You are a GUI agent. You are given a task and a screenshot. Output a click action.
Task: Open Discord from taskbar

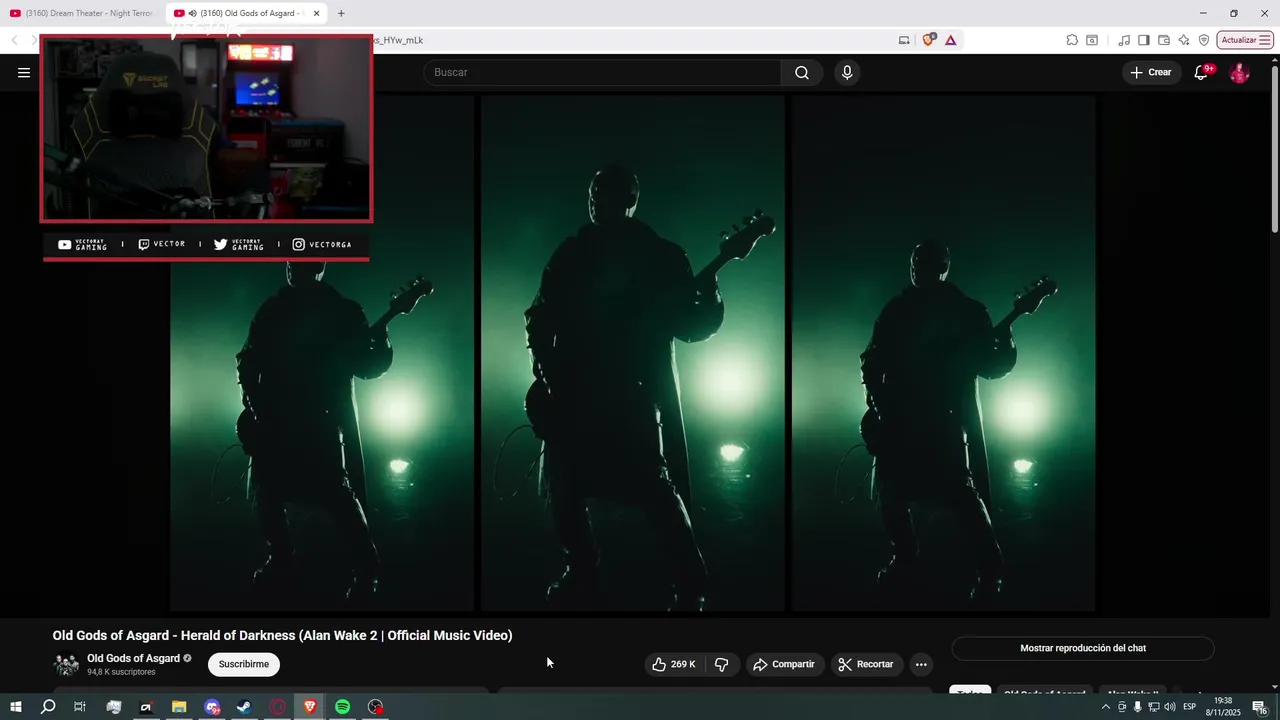212,707
